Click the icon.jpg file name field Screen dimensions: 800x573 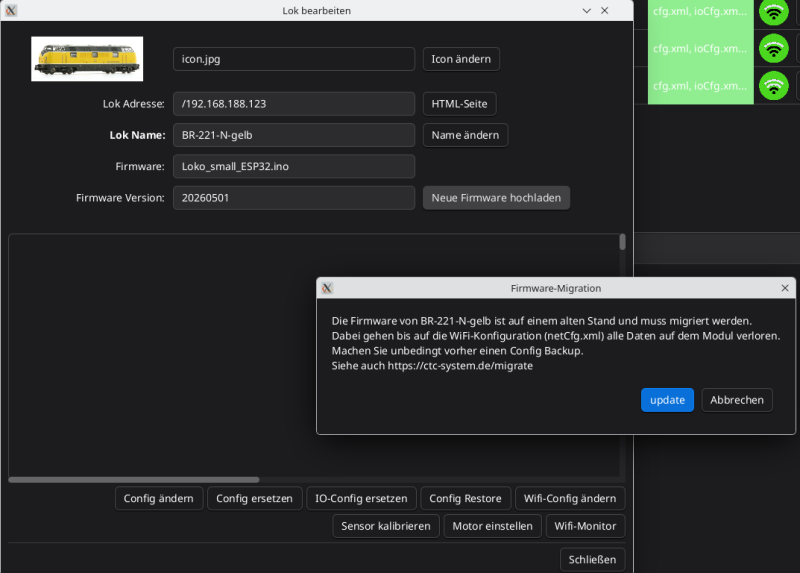tap(294, 59)
